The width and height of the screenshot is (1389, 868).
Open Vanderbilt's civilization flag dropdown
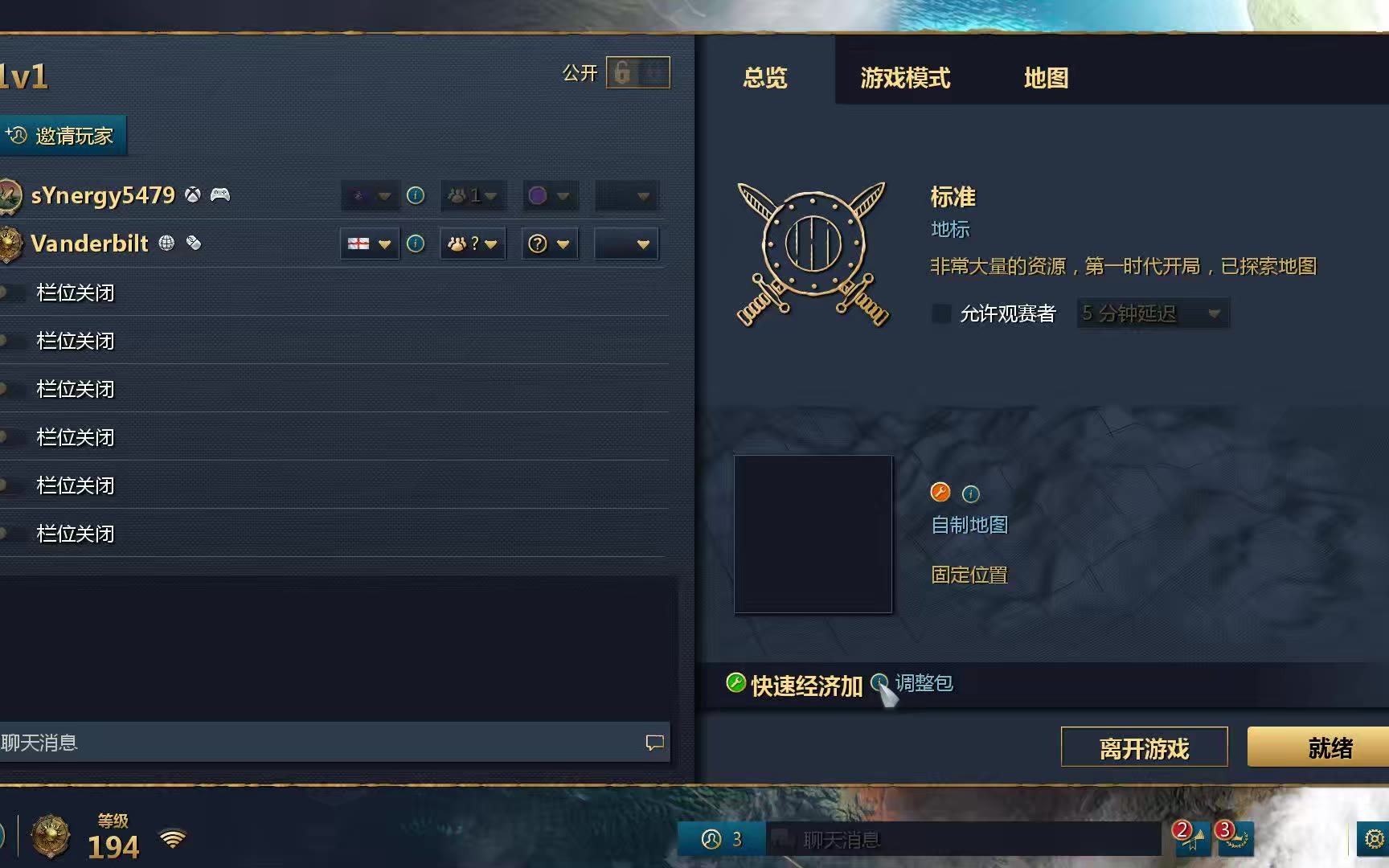(369, 244)
